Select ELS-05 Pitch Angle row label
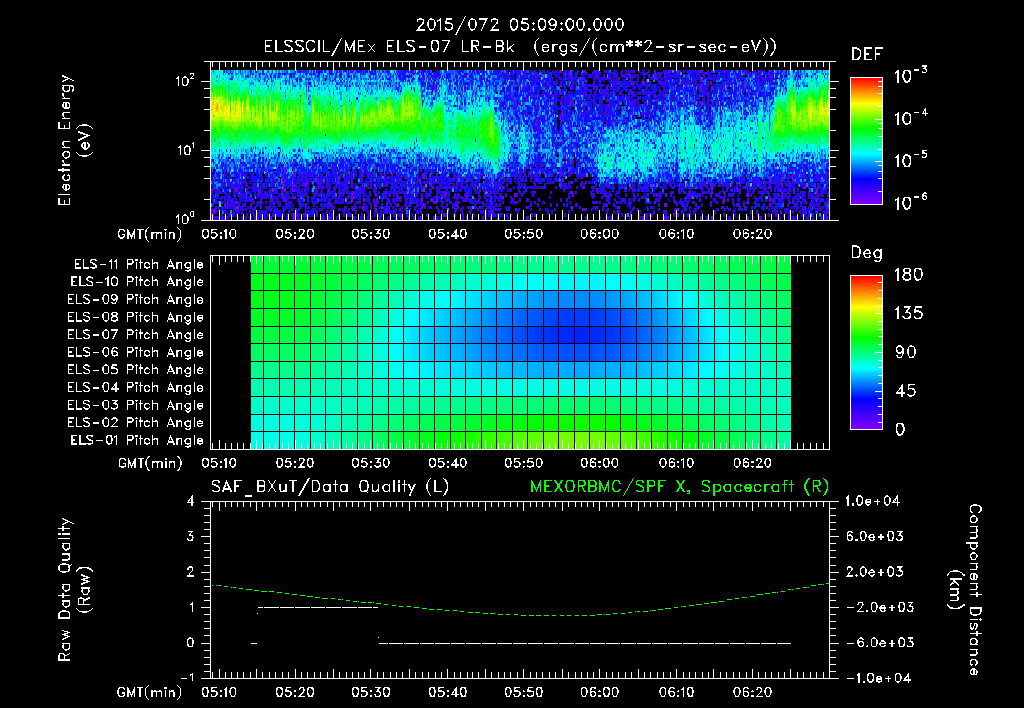Viewport: 1024px width, 708px height. pos(136,370)
